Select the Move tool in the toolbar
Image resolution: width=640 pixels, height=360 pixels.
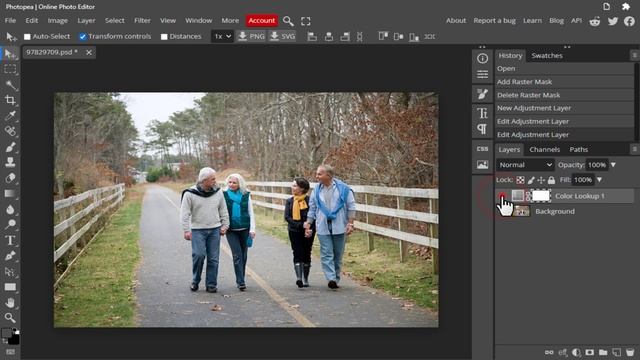tap(10, 53)
